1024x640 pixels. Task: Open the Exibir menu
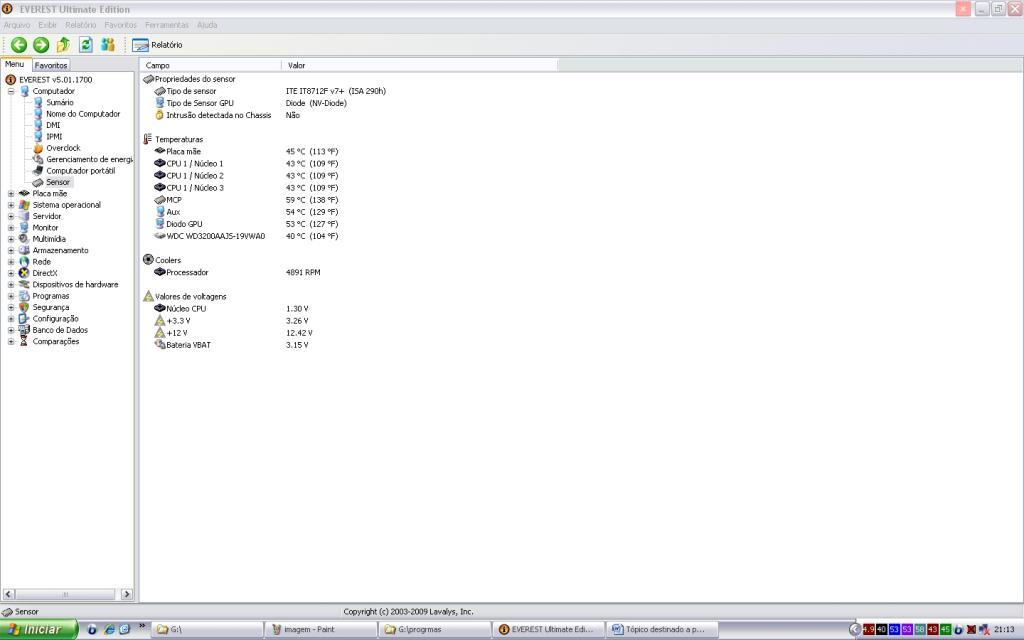tap(48, 25)
